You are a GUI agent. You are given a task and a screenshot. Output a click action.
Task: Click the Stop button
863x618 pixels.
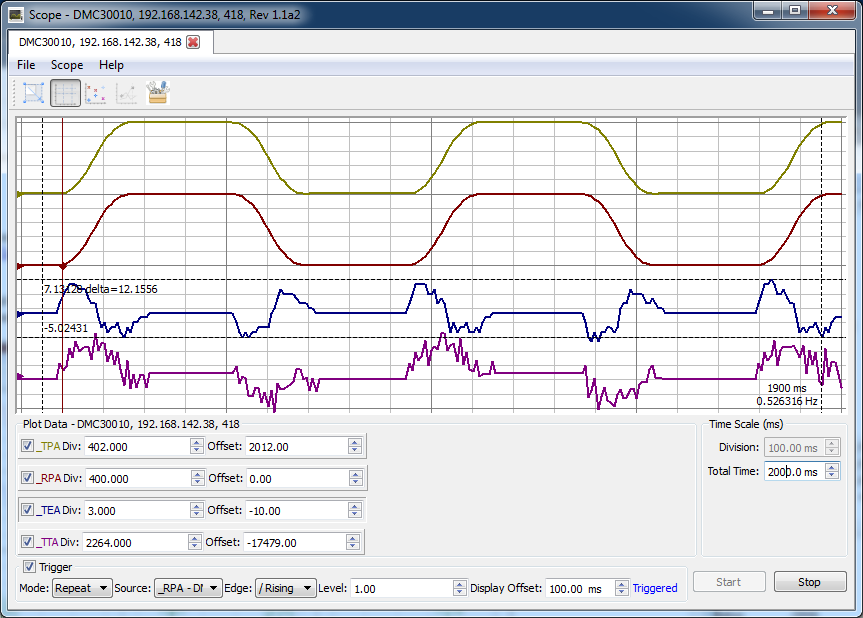point(810,582)
